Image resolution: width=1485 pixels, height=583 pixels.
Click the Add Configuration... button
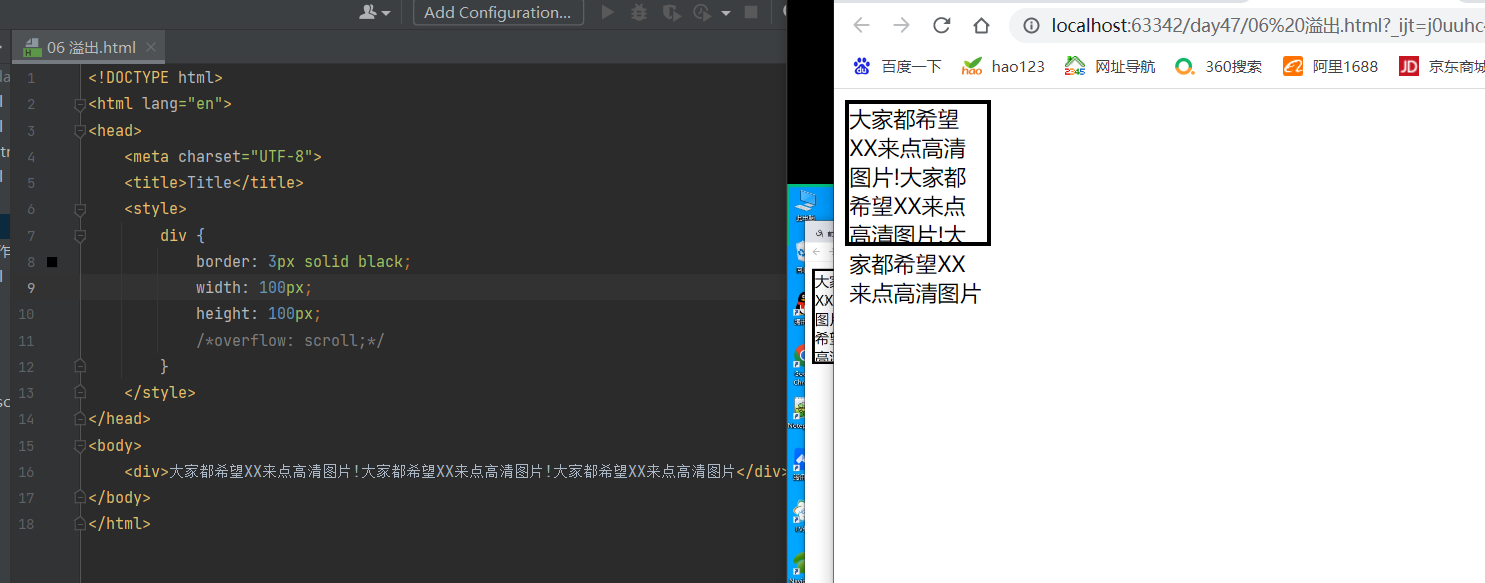(498, 12)
